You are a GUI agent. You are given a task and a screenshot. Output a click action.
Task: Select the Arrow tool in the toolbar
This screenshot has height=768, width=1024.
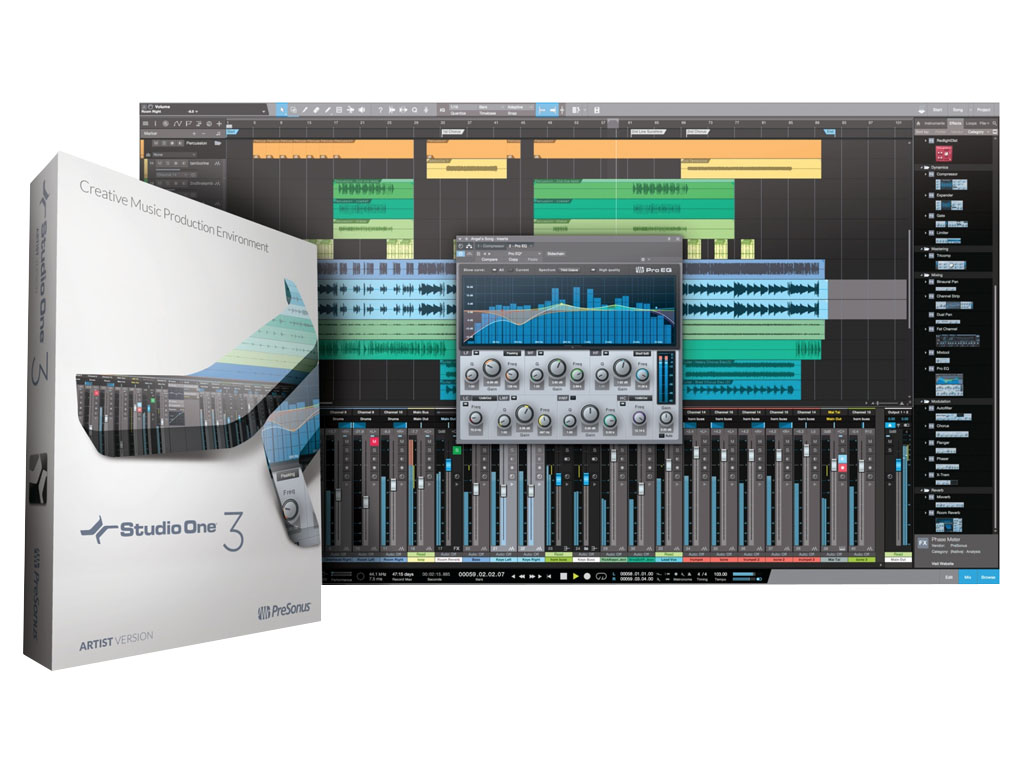click(282, 109)
